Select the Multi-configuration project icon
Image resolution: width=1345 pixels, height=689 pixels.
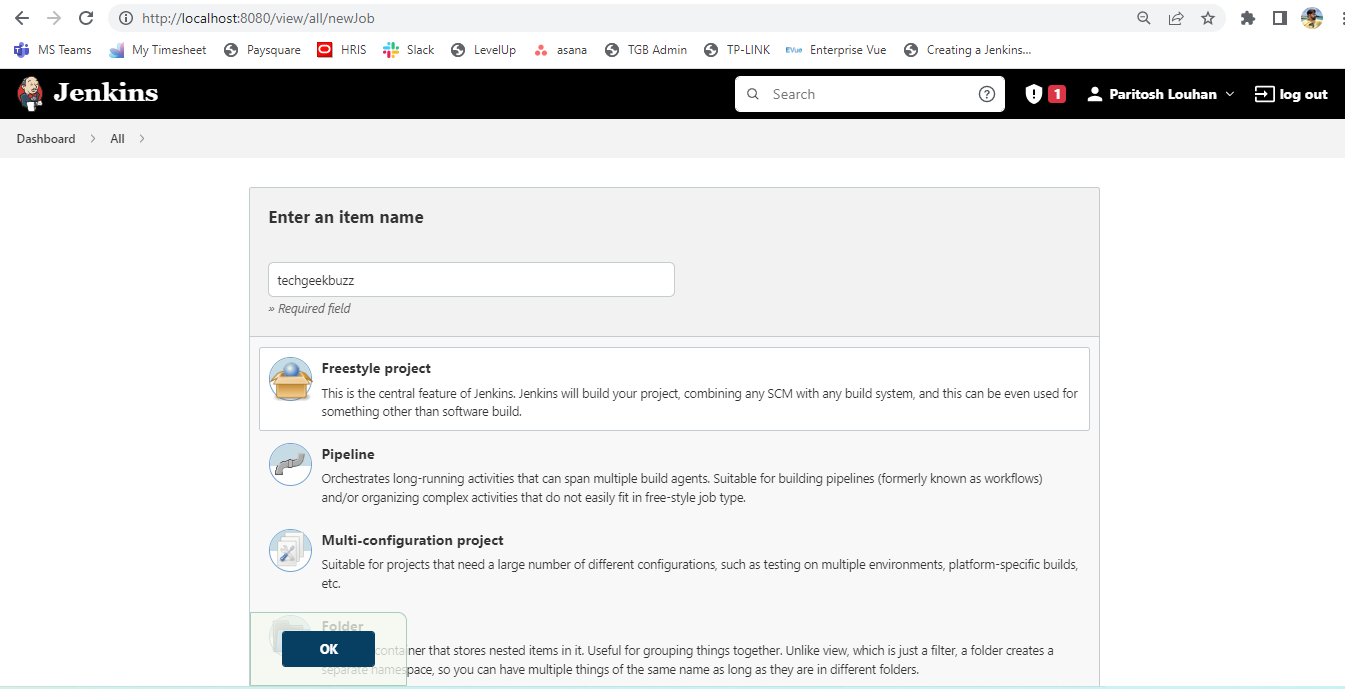[290, 551]
